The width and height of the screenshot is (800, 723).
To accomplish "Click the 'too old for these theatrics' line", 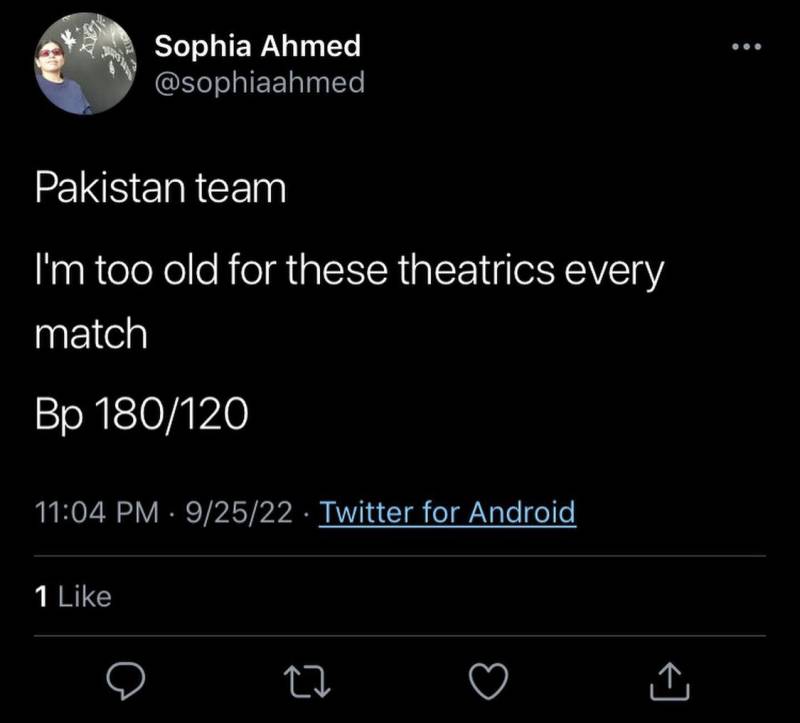I will coord(349,270).
